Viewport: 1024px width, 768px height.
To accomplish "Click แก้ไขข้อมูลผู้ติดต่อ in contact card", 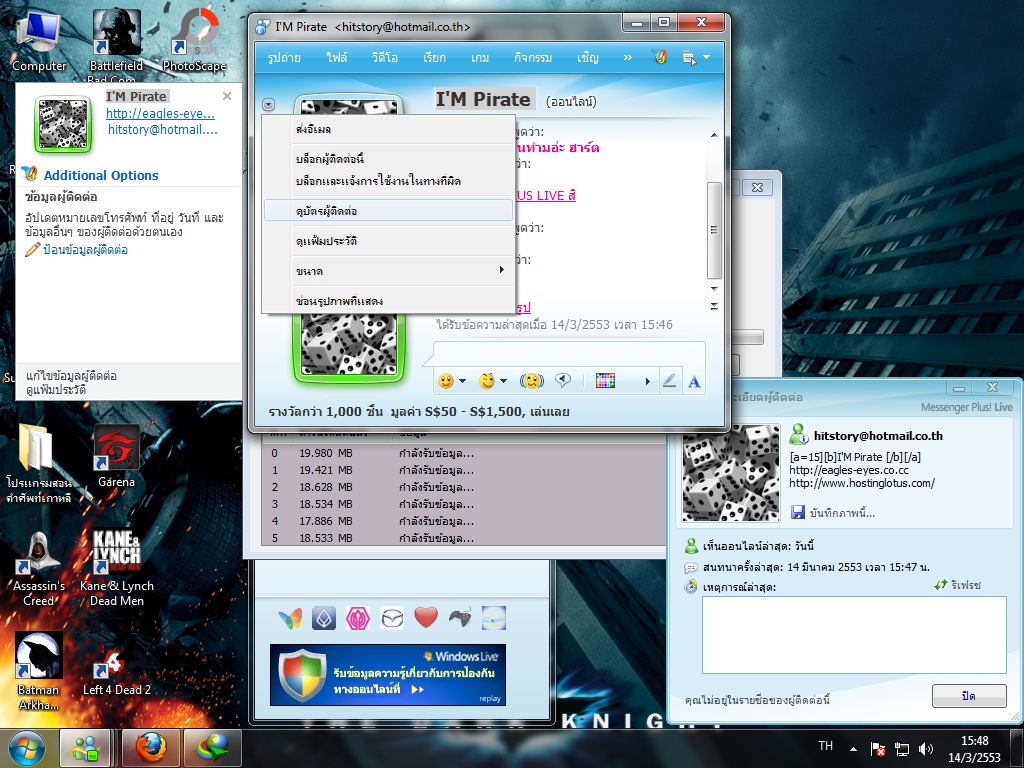I will [x=71, y=376].
